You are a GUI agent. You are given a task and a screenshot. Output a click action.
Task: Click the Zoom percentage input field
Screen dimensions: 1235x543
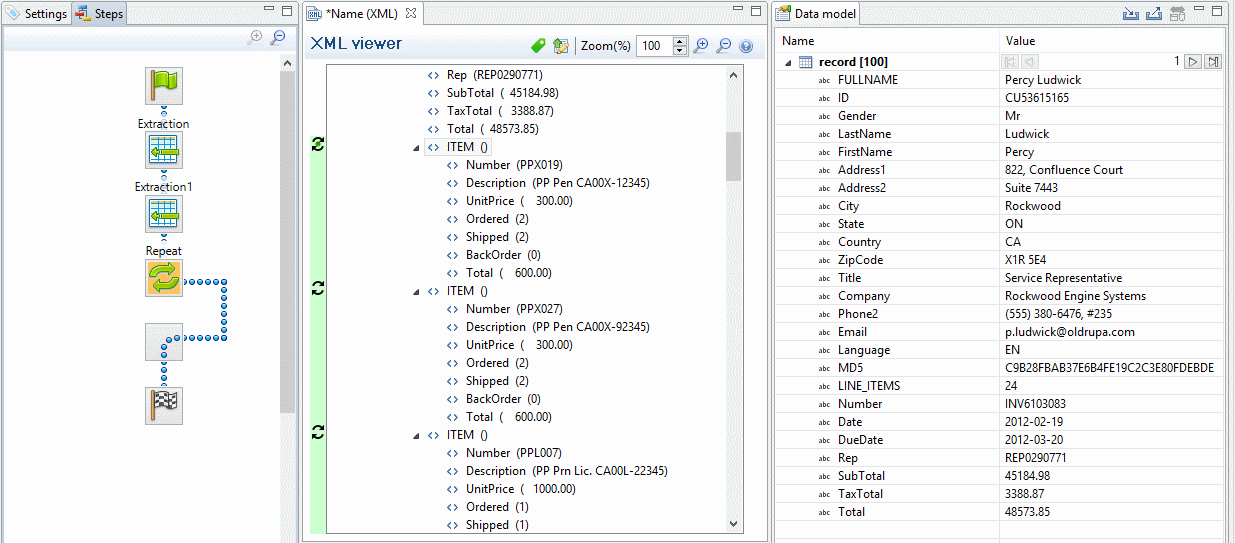(654, 46)
